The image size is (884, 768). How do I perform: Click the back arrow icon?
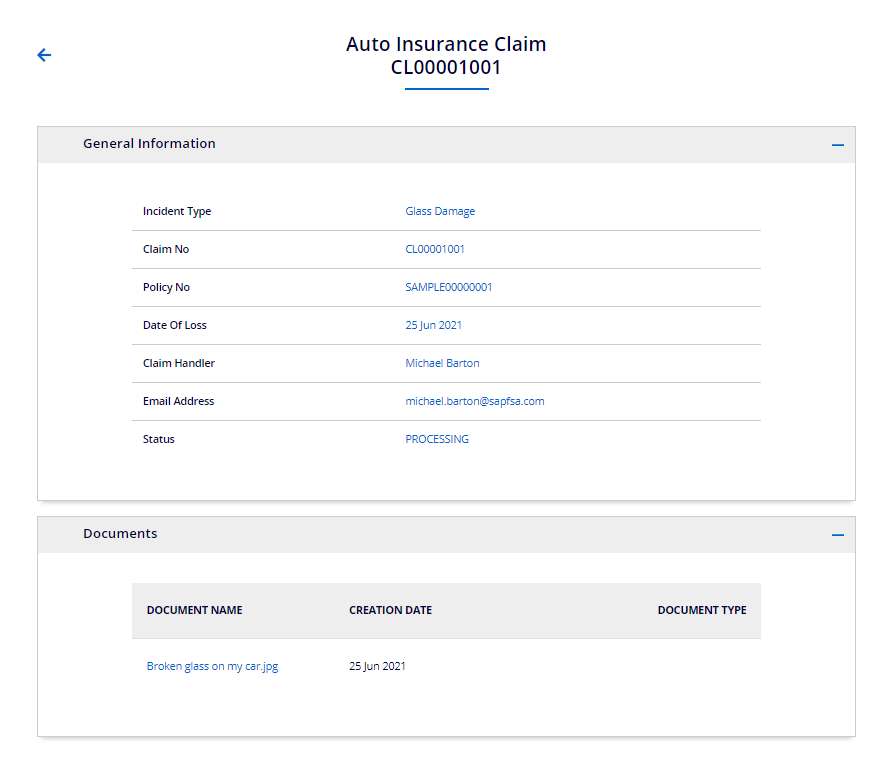point(44,55)
